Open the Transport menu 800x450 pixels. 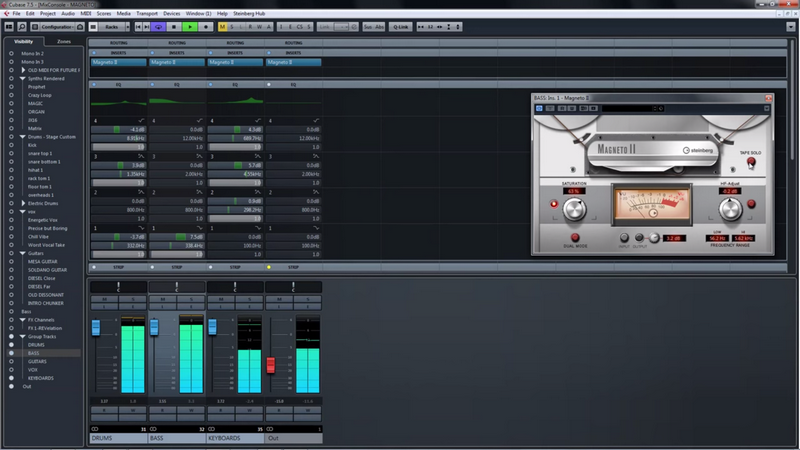(x=147, y=13)
